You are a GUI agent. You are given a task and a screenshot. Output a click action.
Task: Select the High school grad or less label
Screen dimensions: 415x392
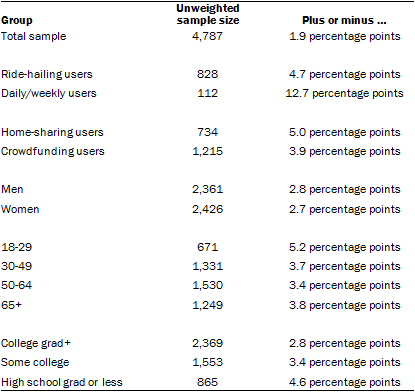click(62, 382)
